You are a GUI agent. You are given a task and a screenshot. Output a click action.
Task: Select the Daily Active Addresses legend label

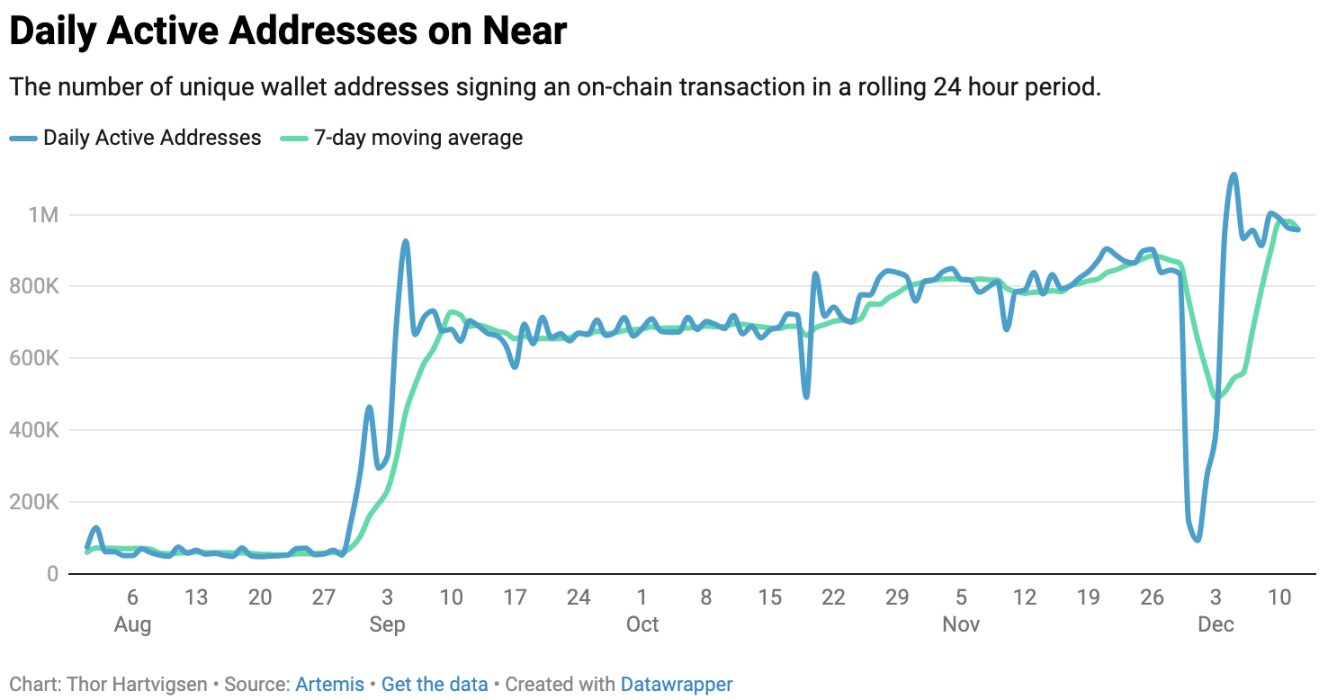click(152, 138)
